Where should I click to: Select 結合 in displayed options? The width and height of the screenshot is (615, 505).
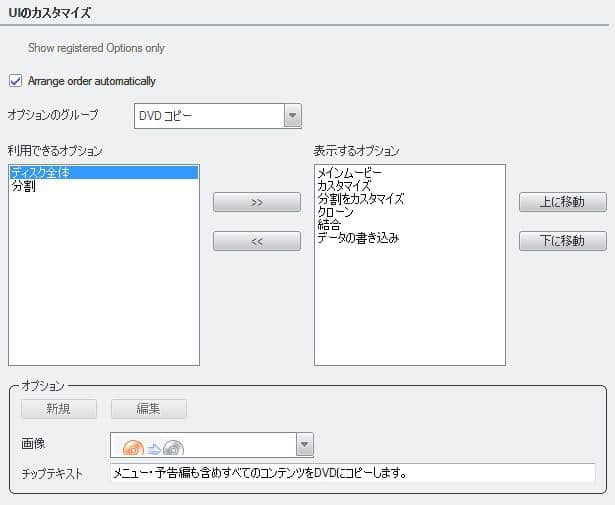click(329, 225)
